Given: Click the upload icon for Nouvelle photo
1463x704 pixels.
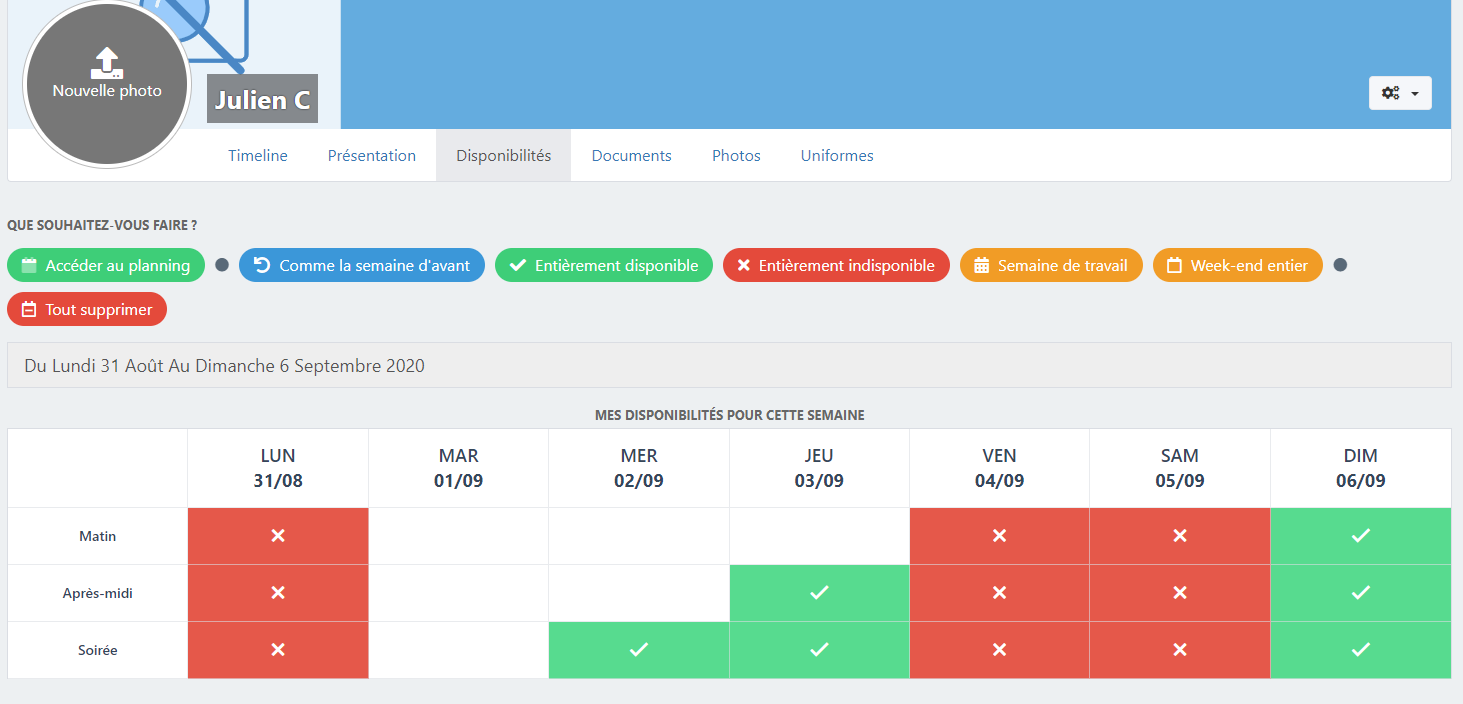Looking at the screenshot, I should (107, 63).
